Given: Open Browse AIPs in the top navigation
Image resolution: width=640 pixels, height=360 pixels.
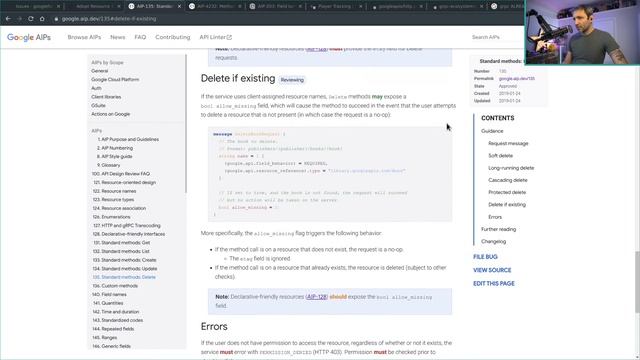Looking at the screenshot, I should (84, 37).
